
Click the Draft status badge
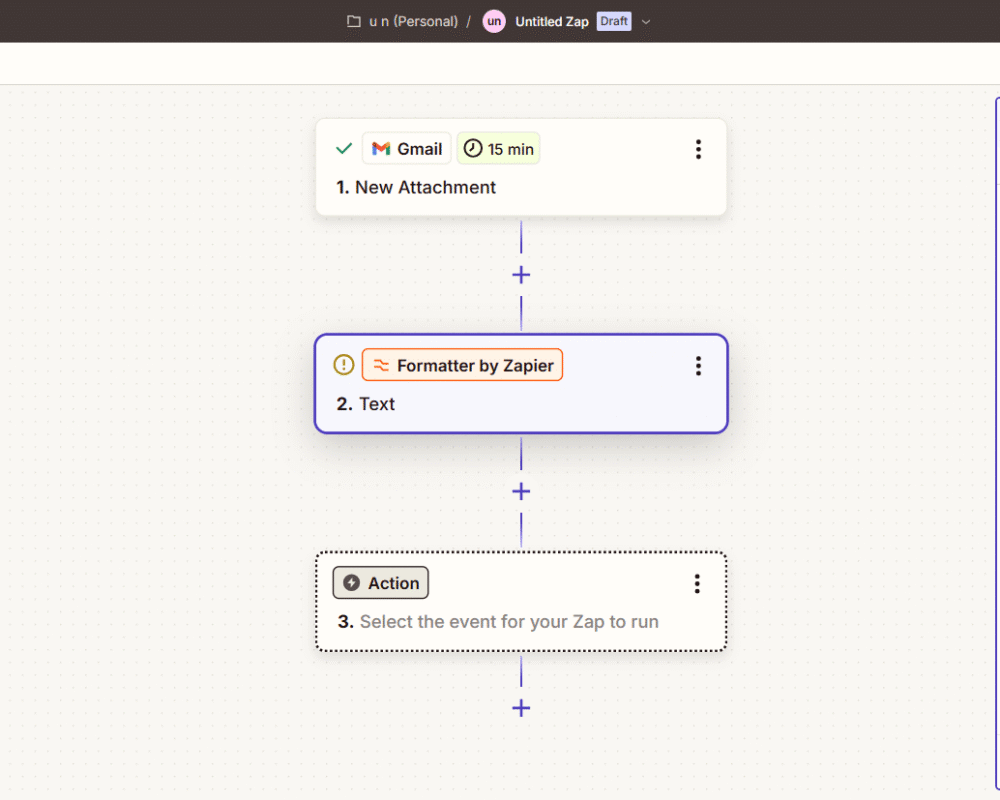click(x=614, y=21)
